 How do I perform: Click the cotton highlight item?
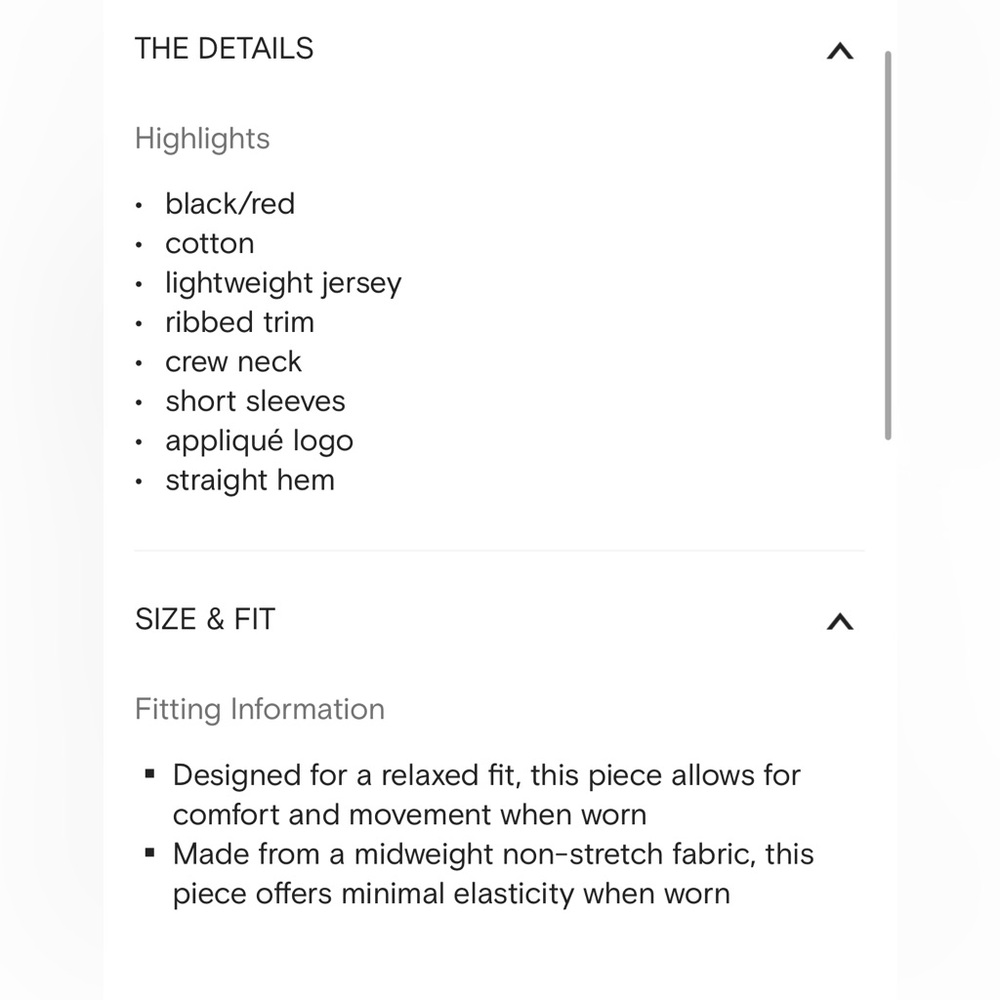[x=210, y=244]
